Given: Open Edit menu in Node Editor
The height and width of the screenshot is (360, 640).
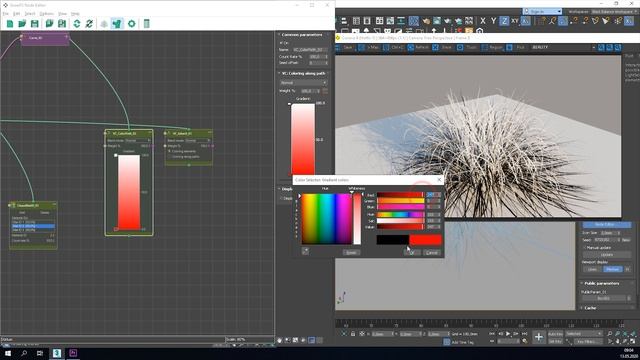Looking at the screenshot, I should 16,14.
